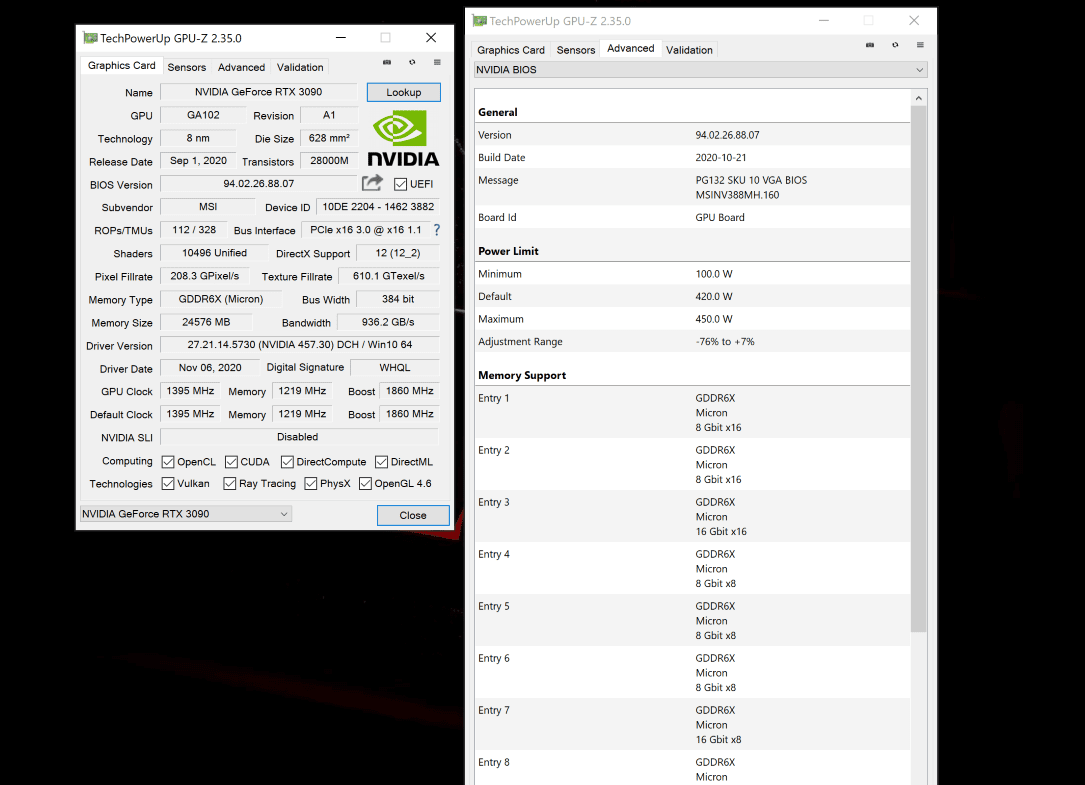Image resolution: width=1085 pixels, height=785 pixels.
Task: Click the Bus Interface question mark icon
Action: point(437,230)
